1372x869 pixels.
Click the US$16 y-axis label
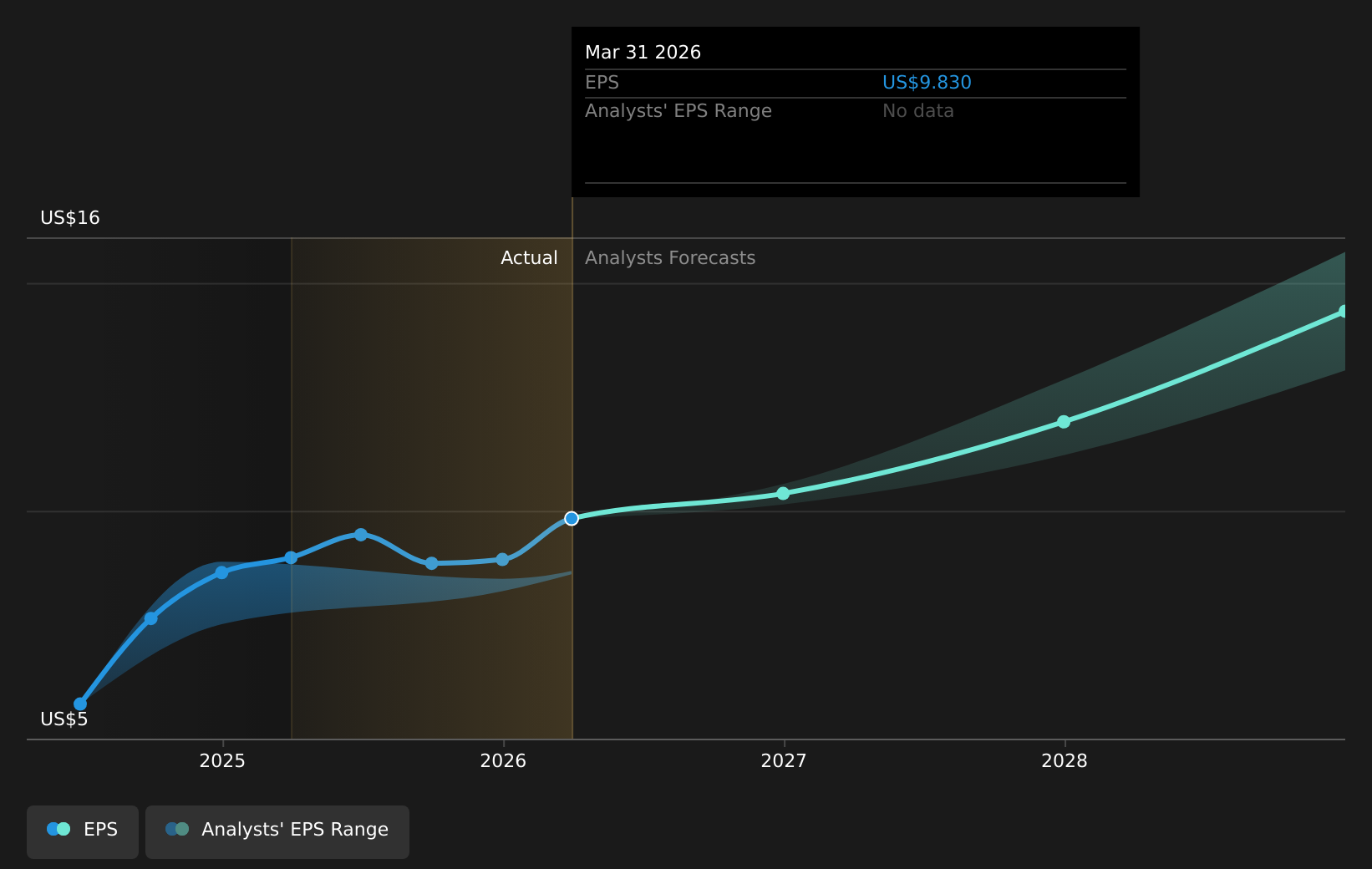click(70, 218)
